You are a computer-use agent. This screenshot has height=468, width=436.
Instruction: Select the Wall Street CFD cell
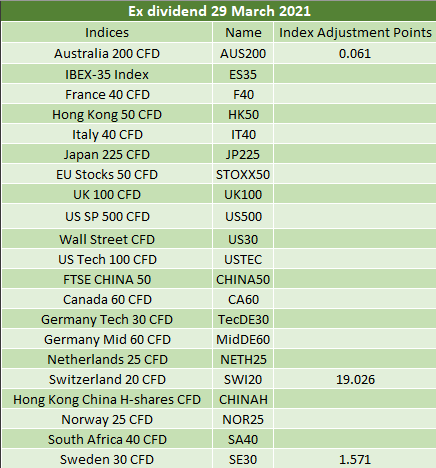click(107, 239)
